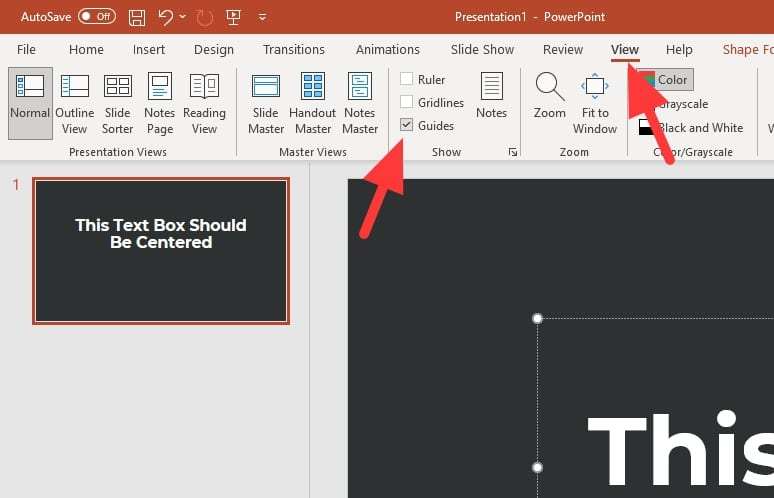The height and width of the screenshot is (498, 774).
Task: Enable the Gridlines checkbox
Action: (x=407, y=102)
